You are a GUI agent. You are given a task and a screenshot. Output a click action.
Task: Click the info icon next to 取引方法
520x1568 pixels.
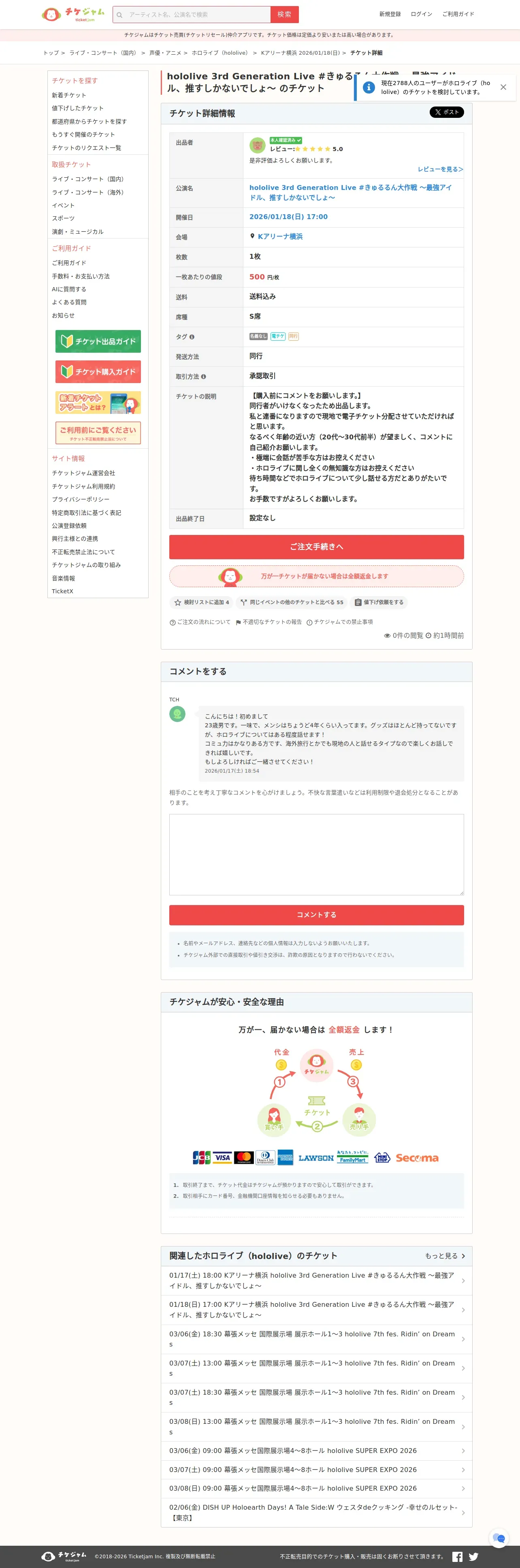click(x=203, y=377)
